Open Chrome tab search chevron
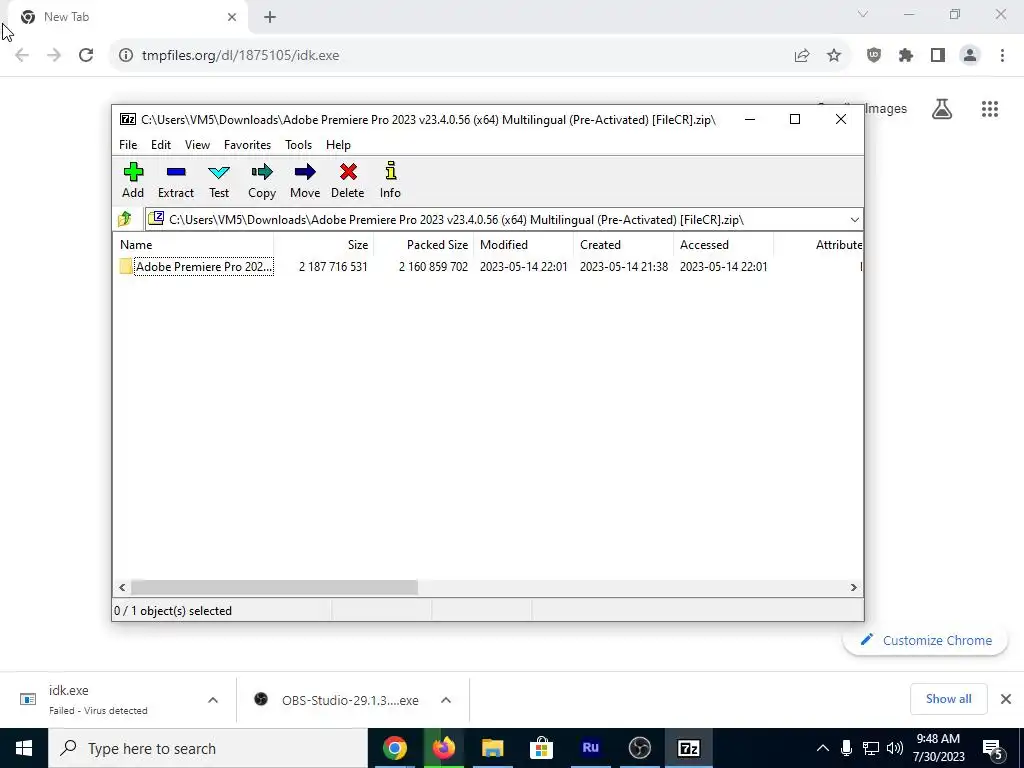The image size is (1024, 768). pos(863,14)
